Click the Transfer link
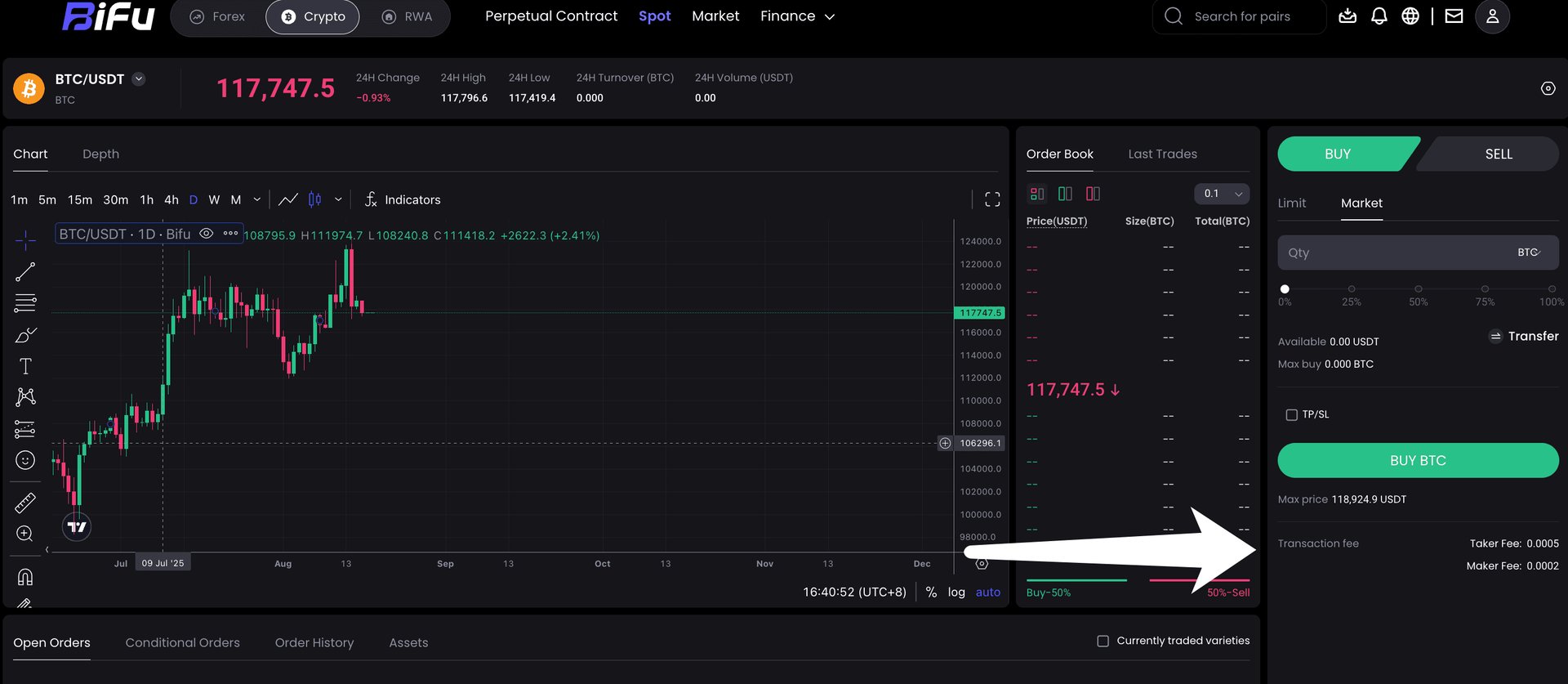The width and height of the screenshot is (1568, 684). pyautogui.click(x=1524, y=336)
